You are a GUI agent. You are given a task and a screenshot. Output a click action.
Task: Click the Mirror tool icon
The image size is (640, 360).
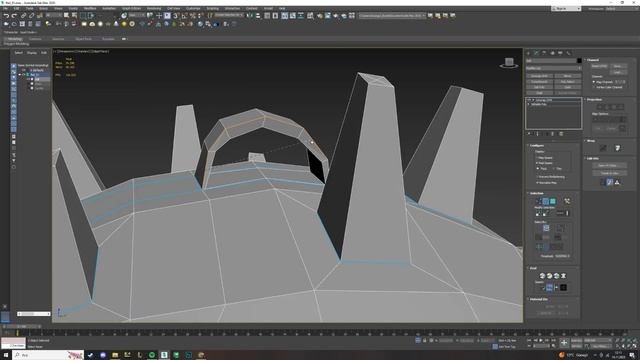coord(249,16)
